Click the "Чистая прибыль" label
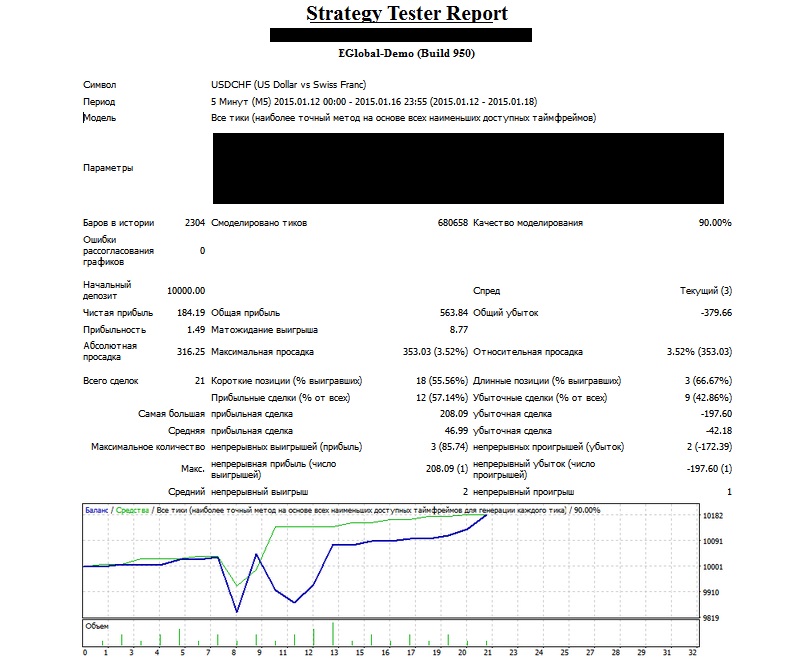800x659 pixels. (118, 313)
